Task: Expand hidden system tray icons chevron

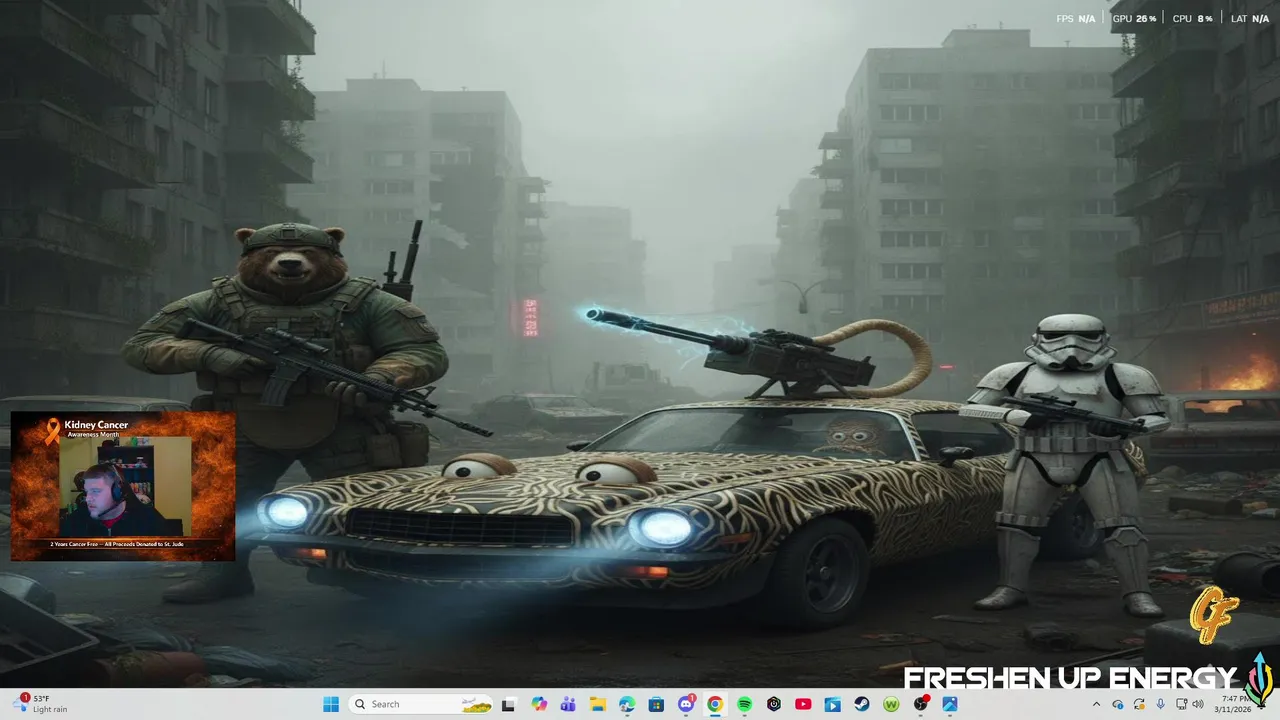Action: 1097,704
